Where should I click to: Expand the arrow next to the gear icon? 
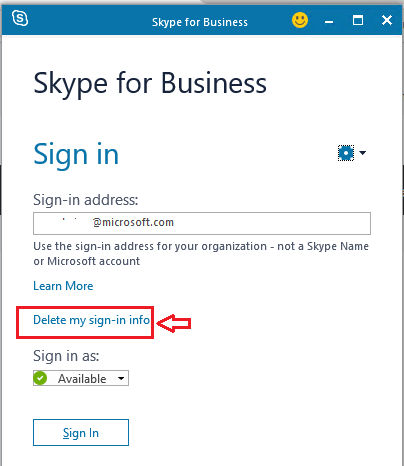[363, 153]
